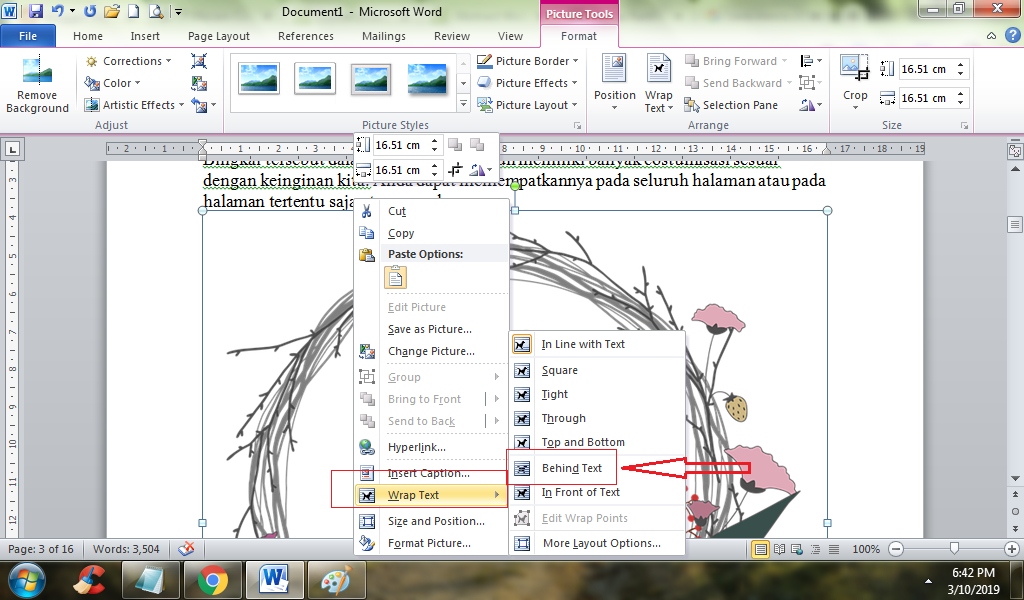This screenshot has width=1024, height=600.
Task: Minimize the ribbon with the caret button
Action: (991, 36)
